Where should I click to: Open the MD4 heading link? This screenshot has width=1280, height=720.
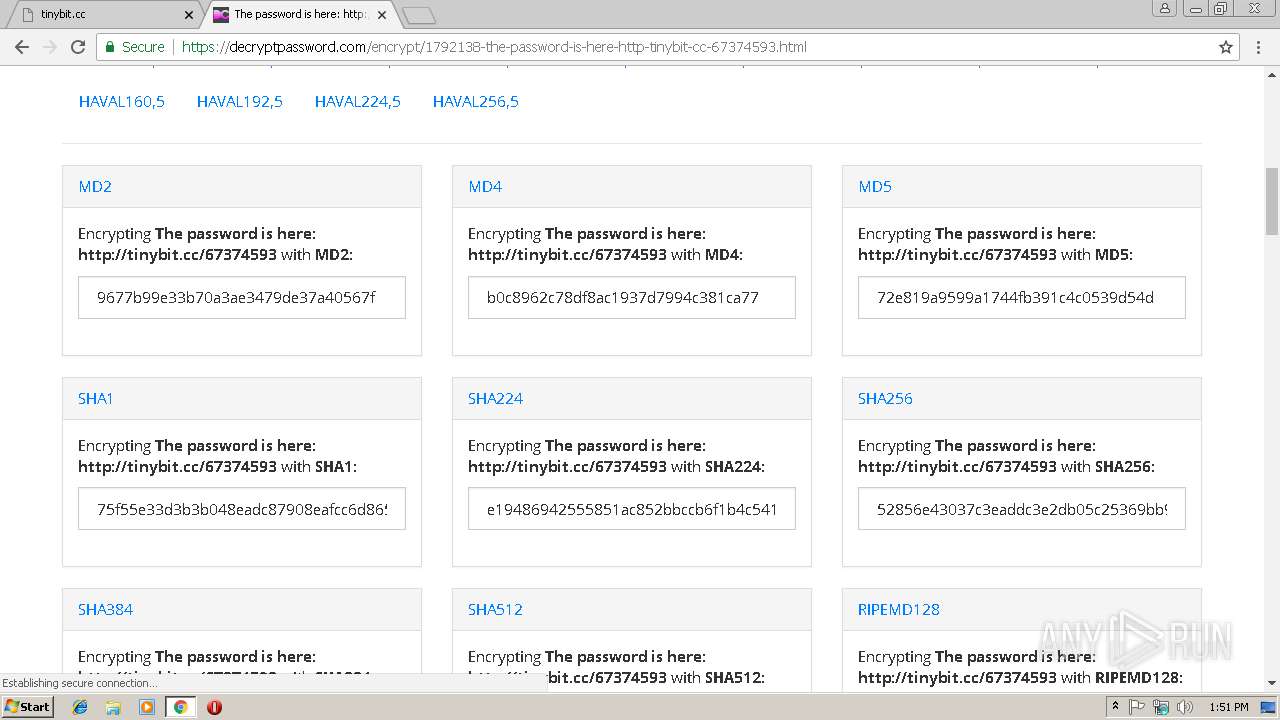(x=485, y=187)
